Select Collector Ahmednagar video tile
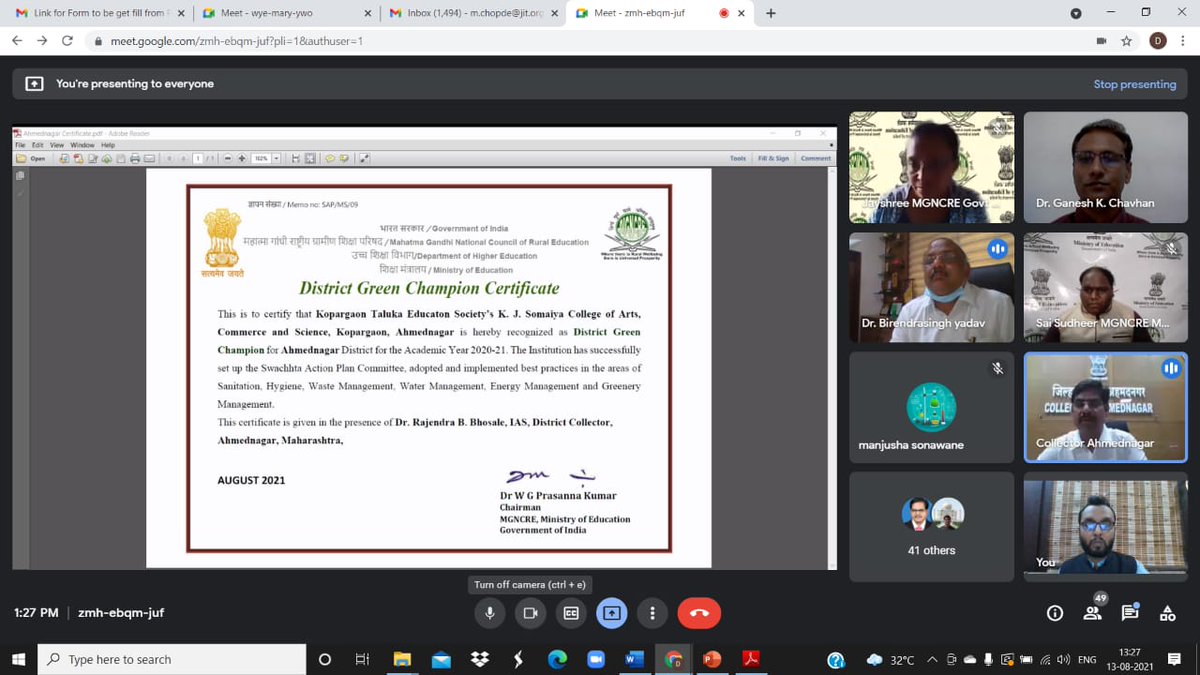 [x=1105, y=407]
